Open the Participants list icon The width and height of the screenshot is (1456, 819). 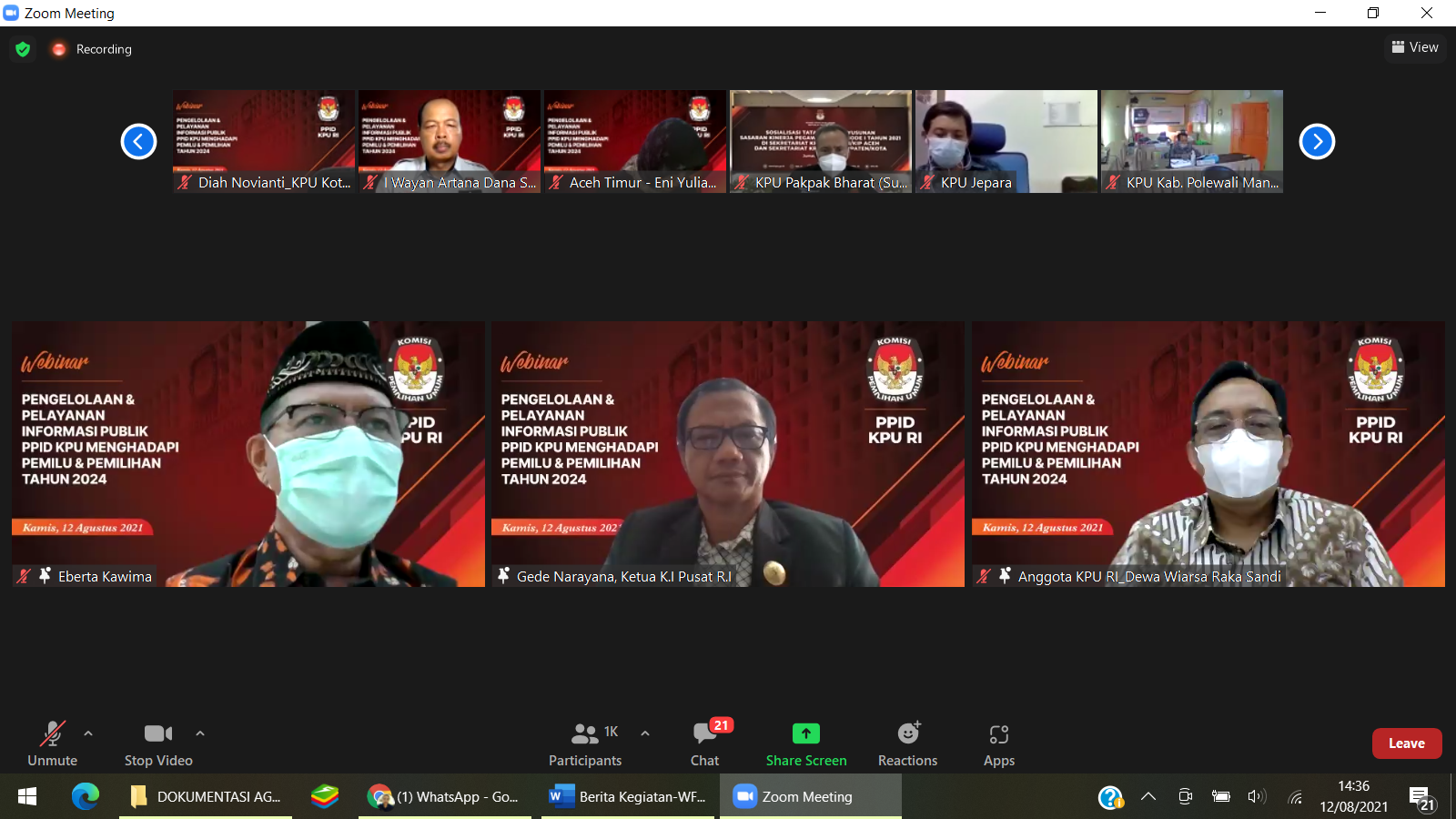click(584, 733)
